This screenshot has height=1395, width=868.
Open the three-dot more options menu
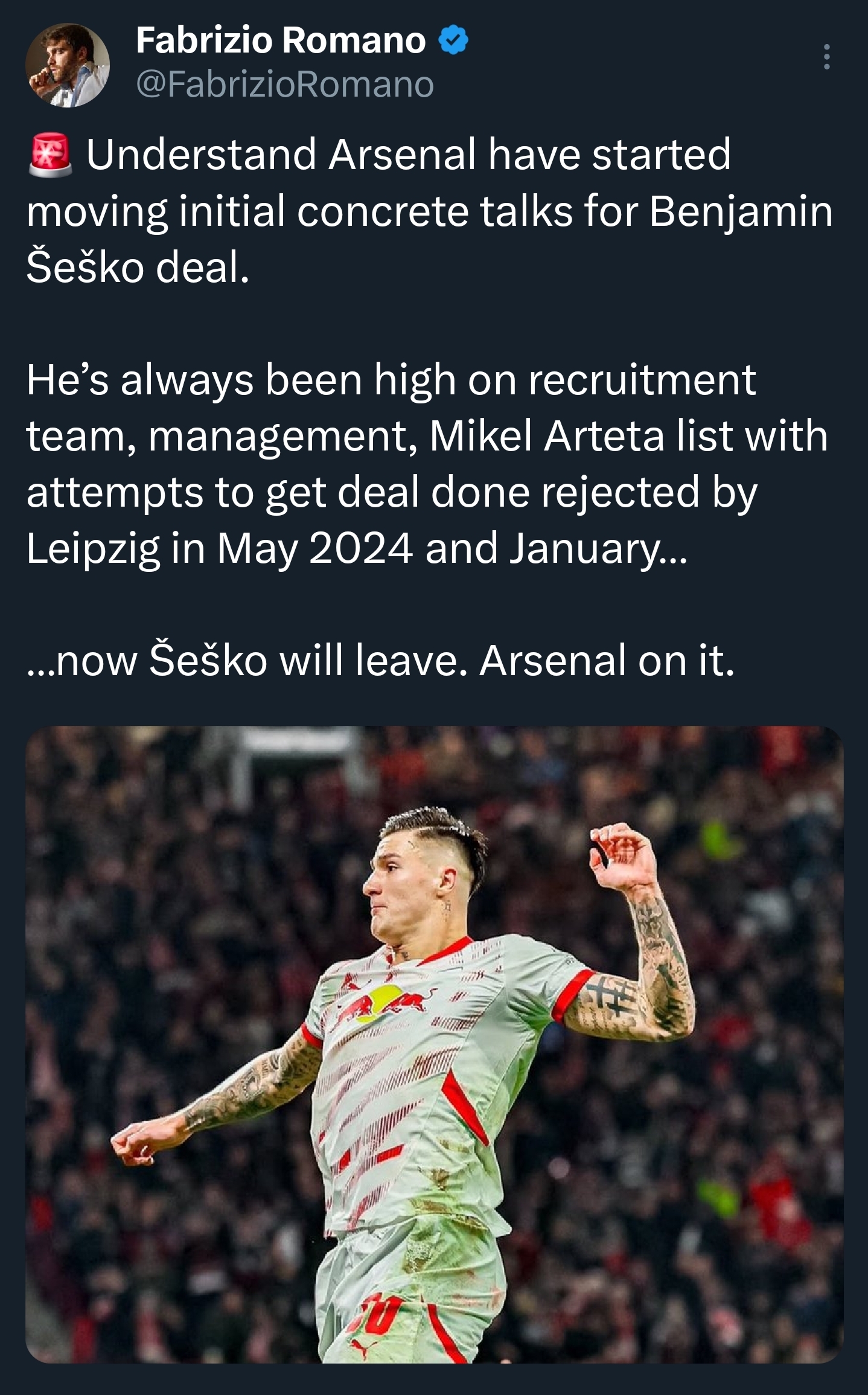(826, 57)
